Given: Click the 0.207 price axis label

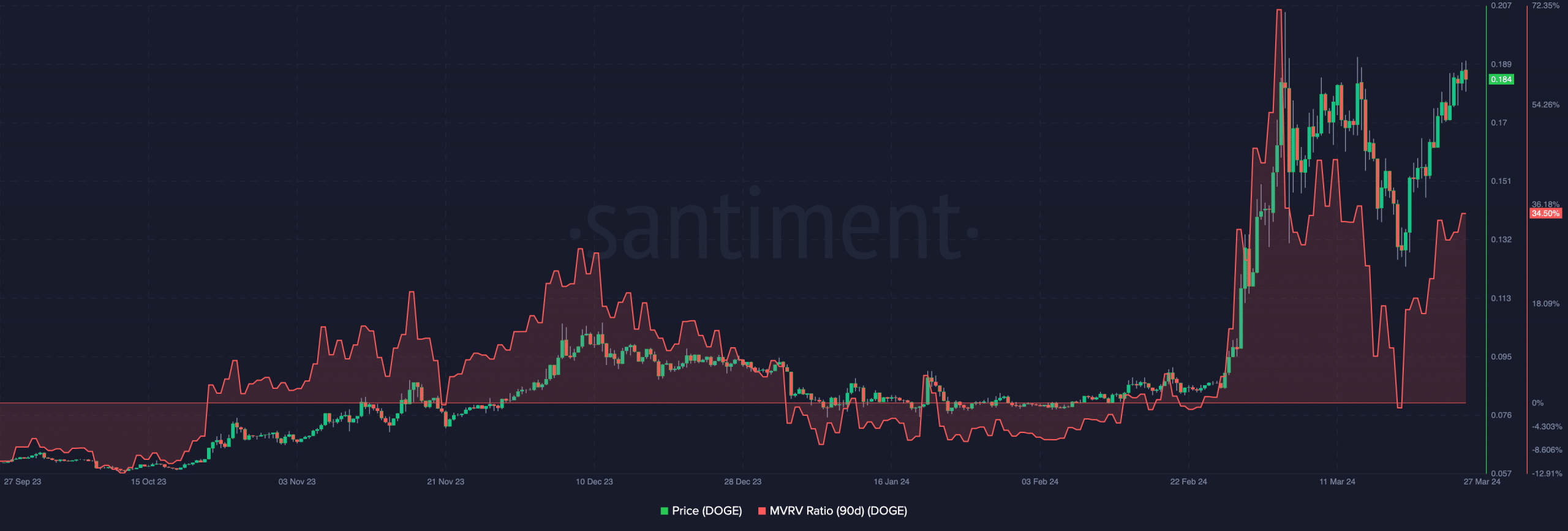Looking at the screenshot, I should coord(1501,6).
